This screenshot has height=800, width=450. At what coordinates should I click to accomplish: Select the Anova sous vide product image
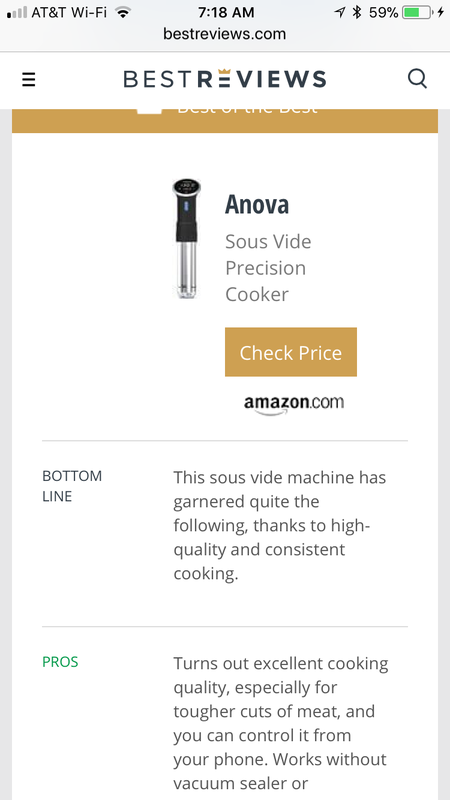point(186,238)
